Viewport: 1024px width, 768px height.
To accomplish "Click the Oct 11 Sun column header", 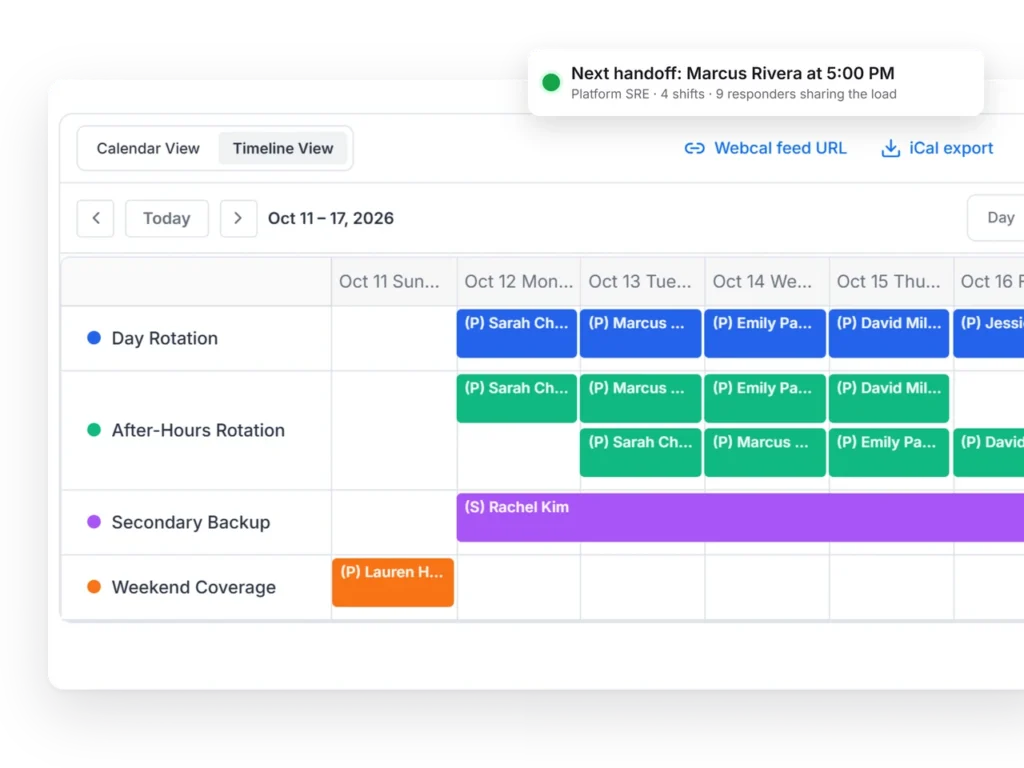I will pyautogui.click(x=393, y=281).
